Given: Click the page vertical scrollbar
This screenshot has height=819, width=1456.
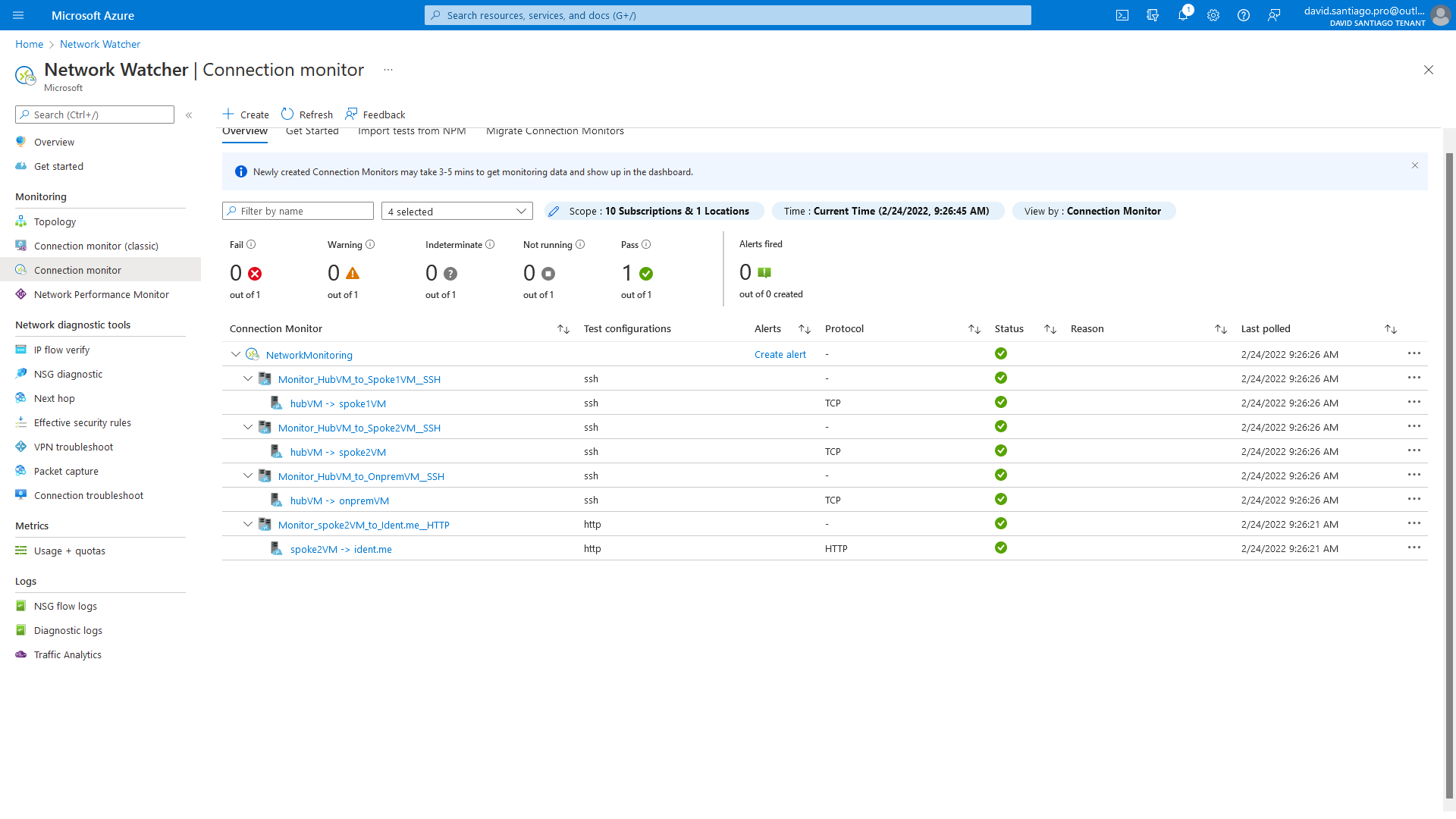Looking at the screenshot, I should (x=1449, y=475).
